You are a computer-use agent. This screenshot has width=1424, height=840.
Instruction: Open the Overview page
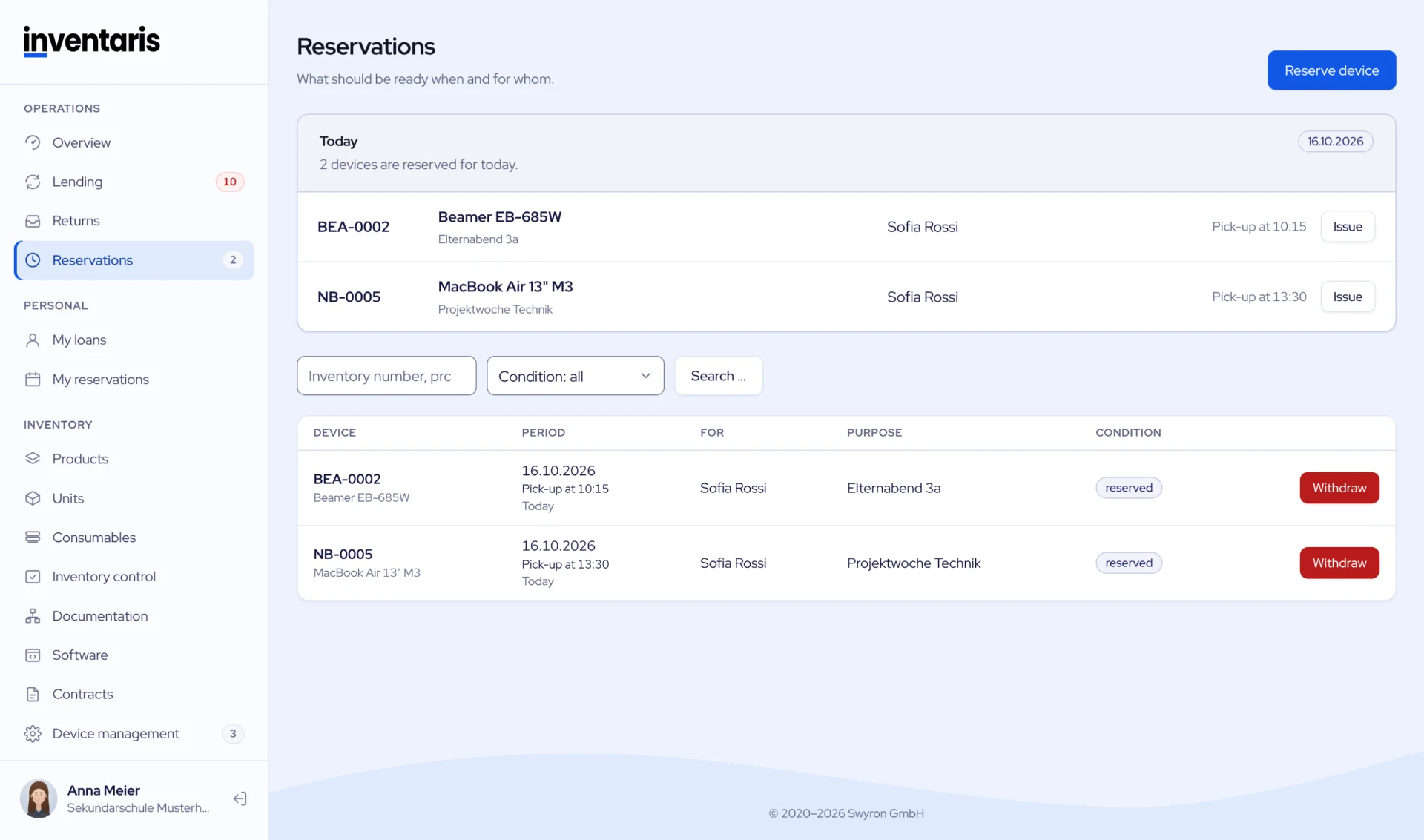click(x=134, y=142)
